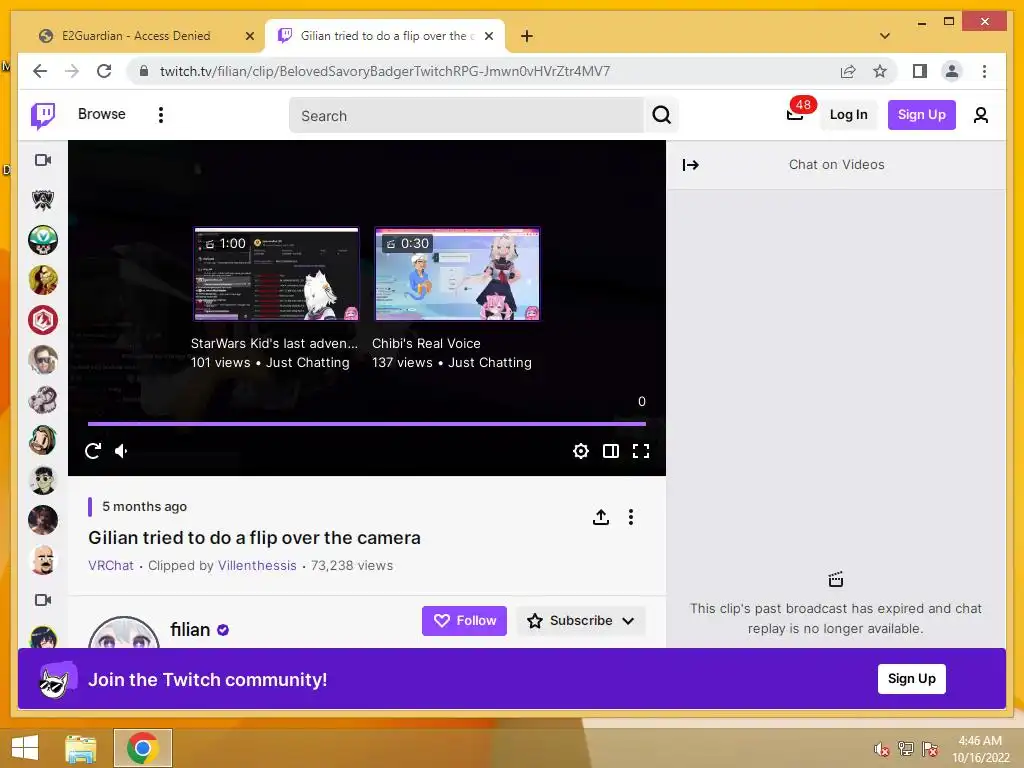The width and height of the screenshot is (1024, 768).
Task: Open the Villenthessis clipper profile link
Action: click(x=257, y=566)
